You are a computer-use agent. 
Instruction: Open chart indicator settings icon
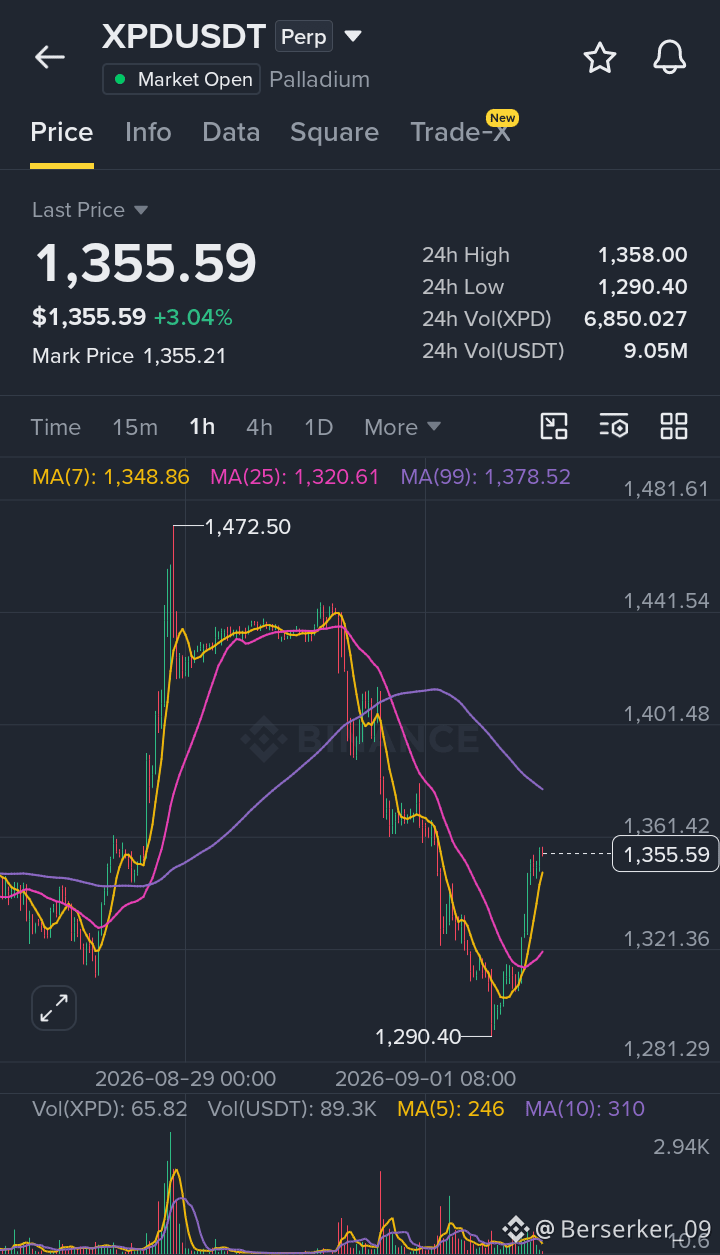pos(614,426)
